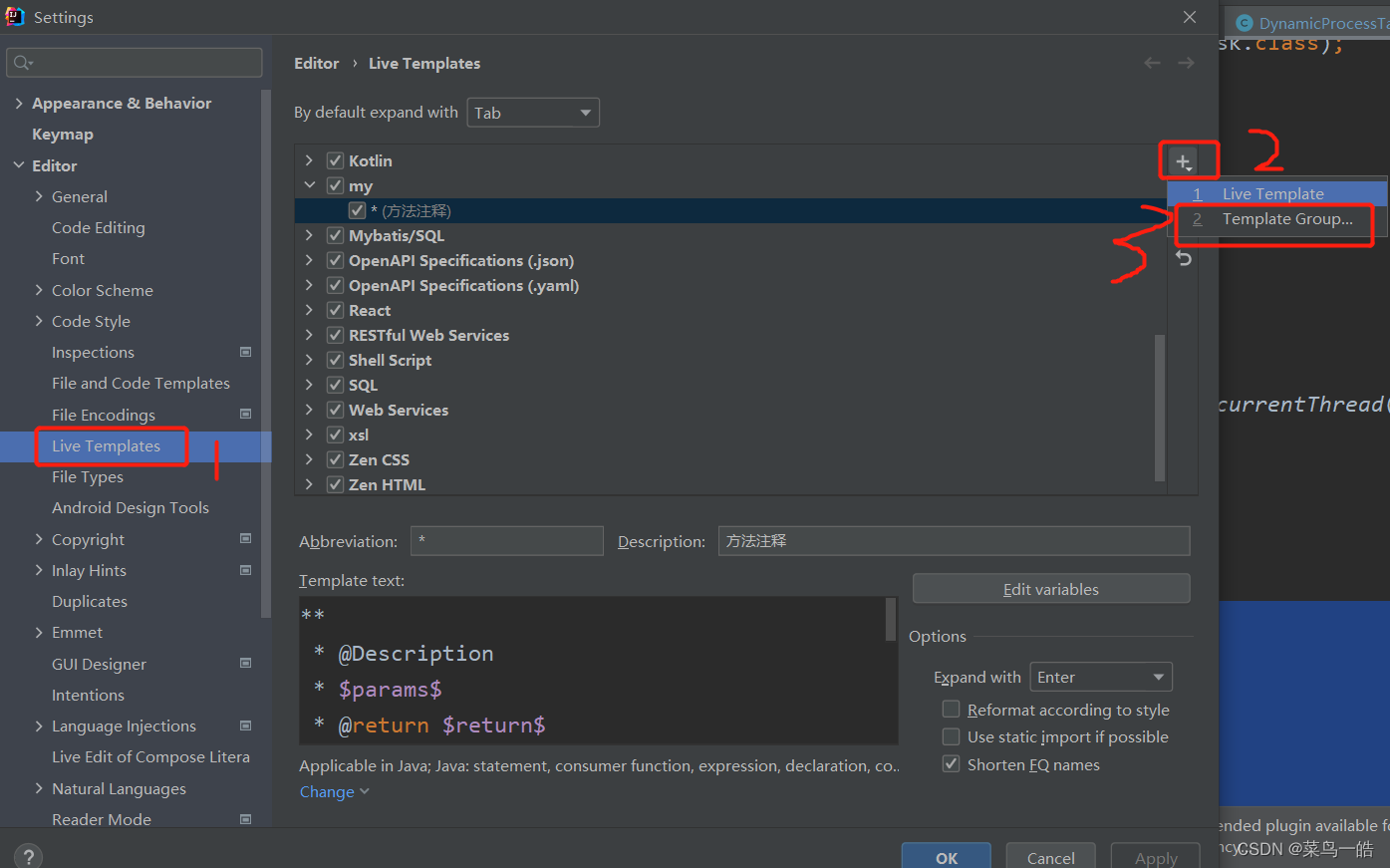The height and width of the screenshot is (868, 1390).
Task: Click the project-level icon beside File Encodings
Action: [246, 414]
